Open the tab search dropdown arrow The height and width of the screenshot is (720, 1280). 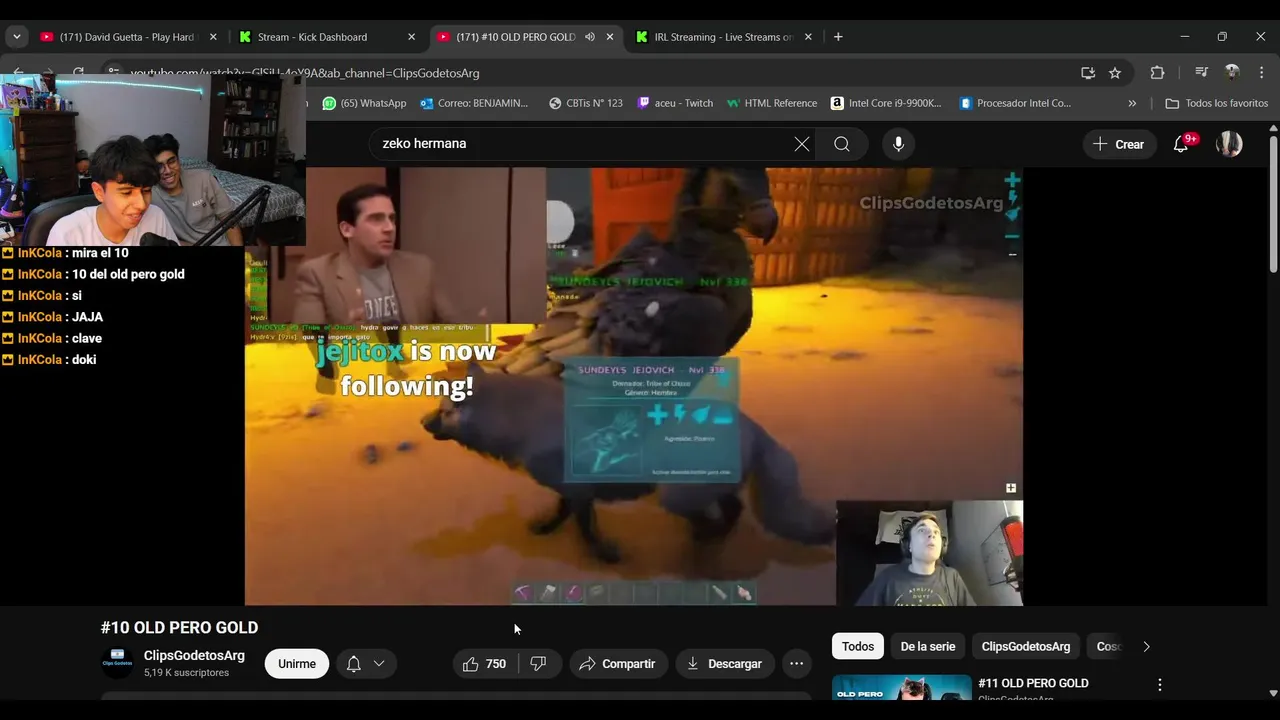click(16, 37)
